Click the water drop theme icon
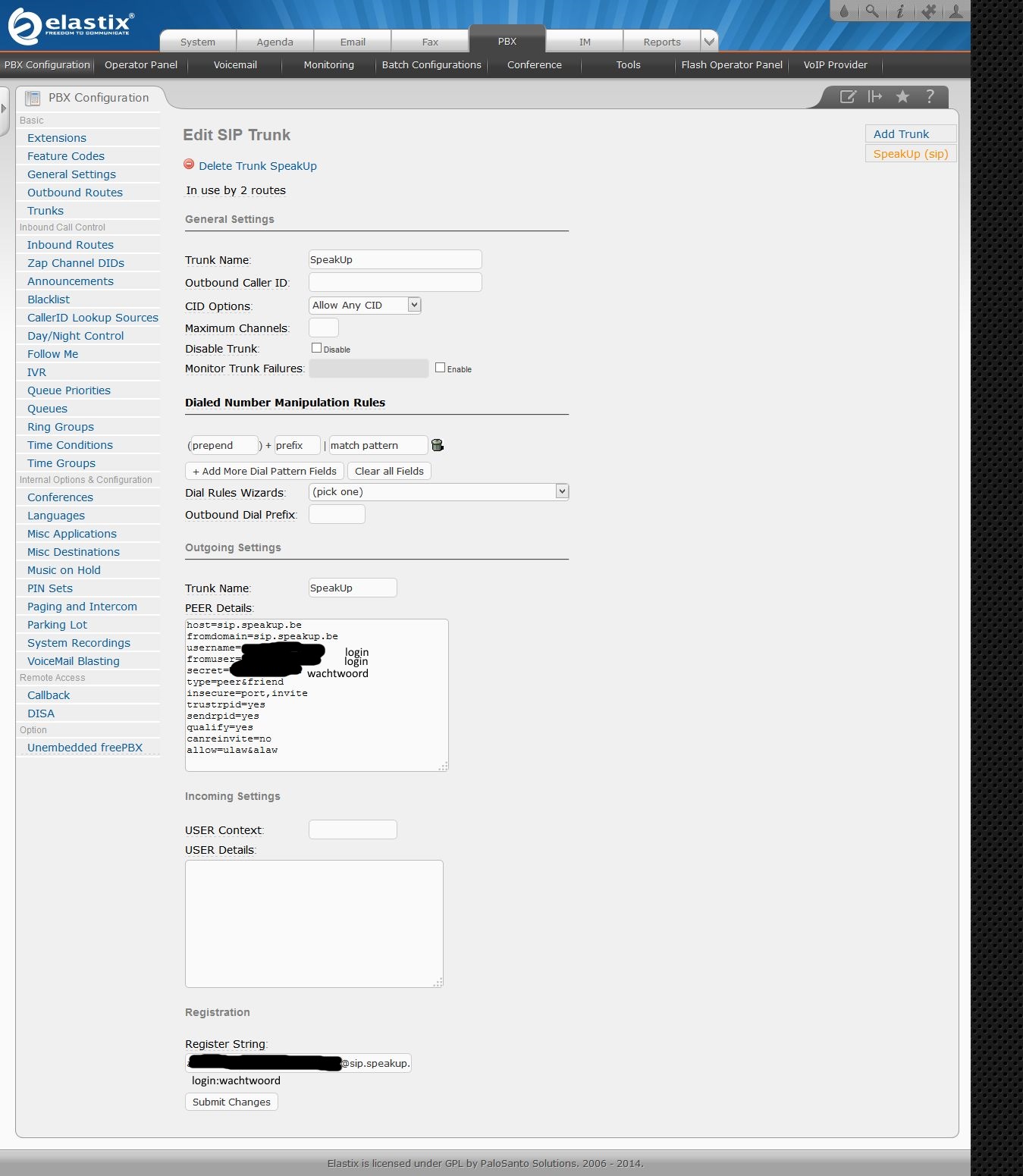1023x1176 pixels. click(844, 11)
